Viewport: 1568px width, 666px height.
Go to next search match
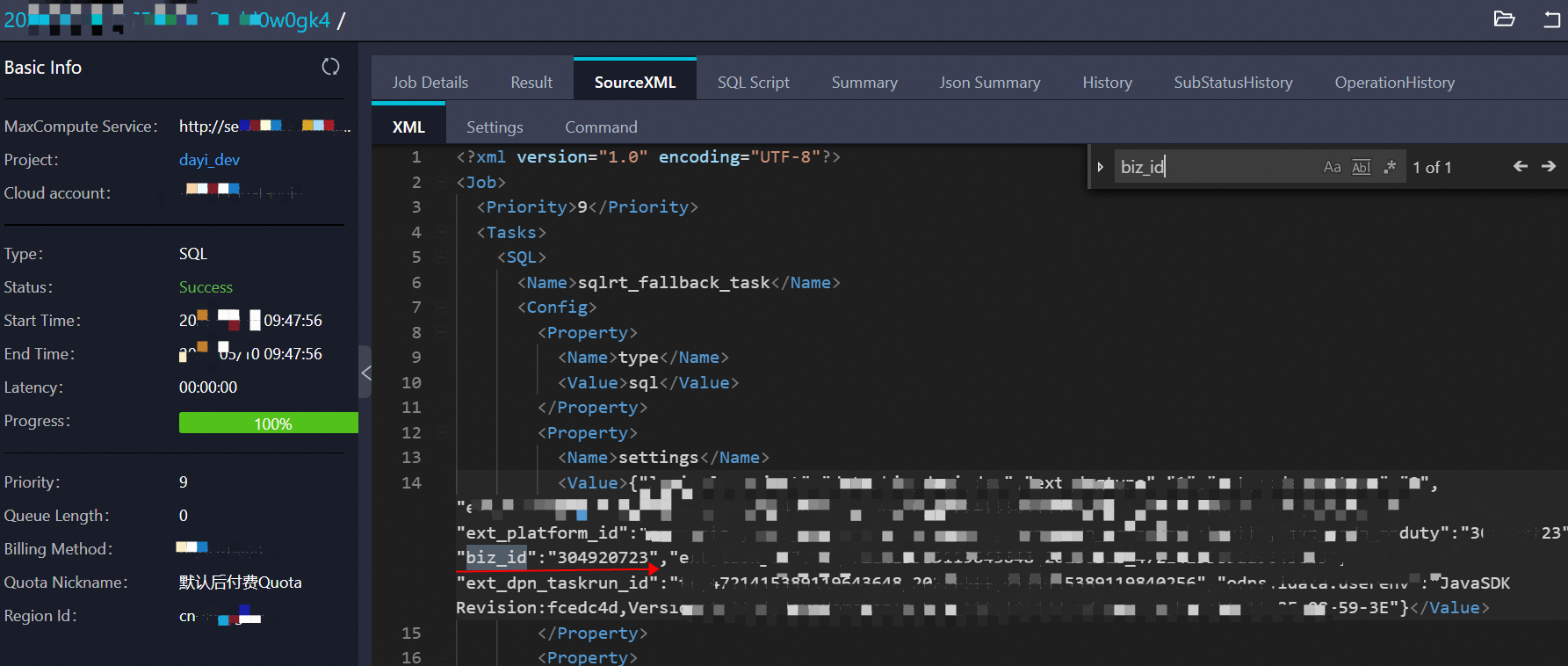pyautogui.click(x=1549, y=167)
